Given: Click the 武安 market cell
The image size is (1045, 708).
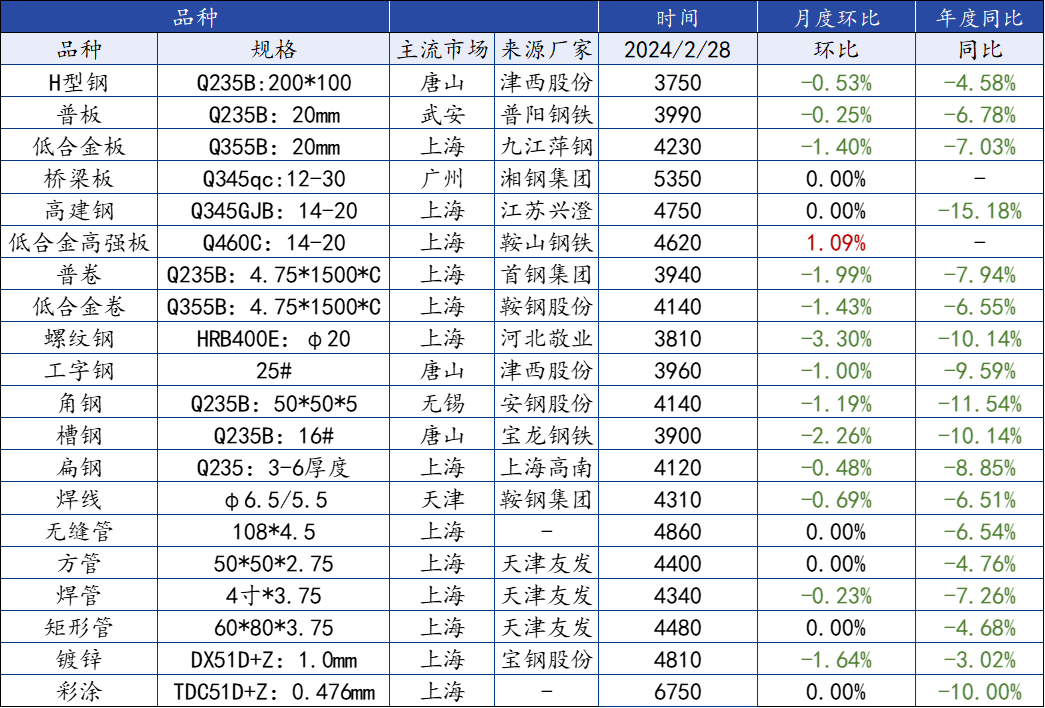Looking at the screenshot, I should tap(443, 114).
